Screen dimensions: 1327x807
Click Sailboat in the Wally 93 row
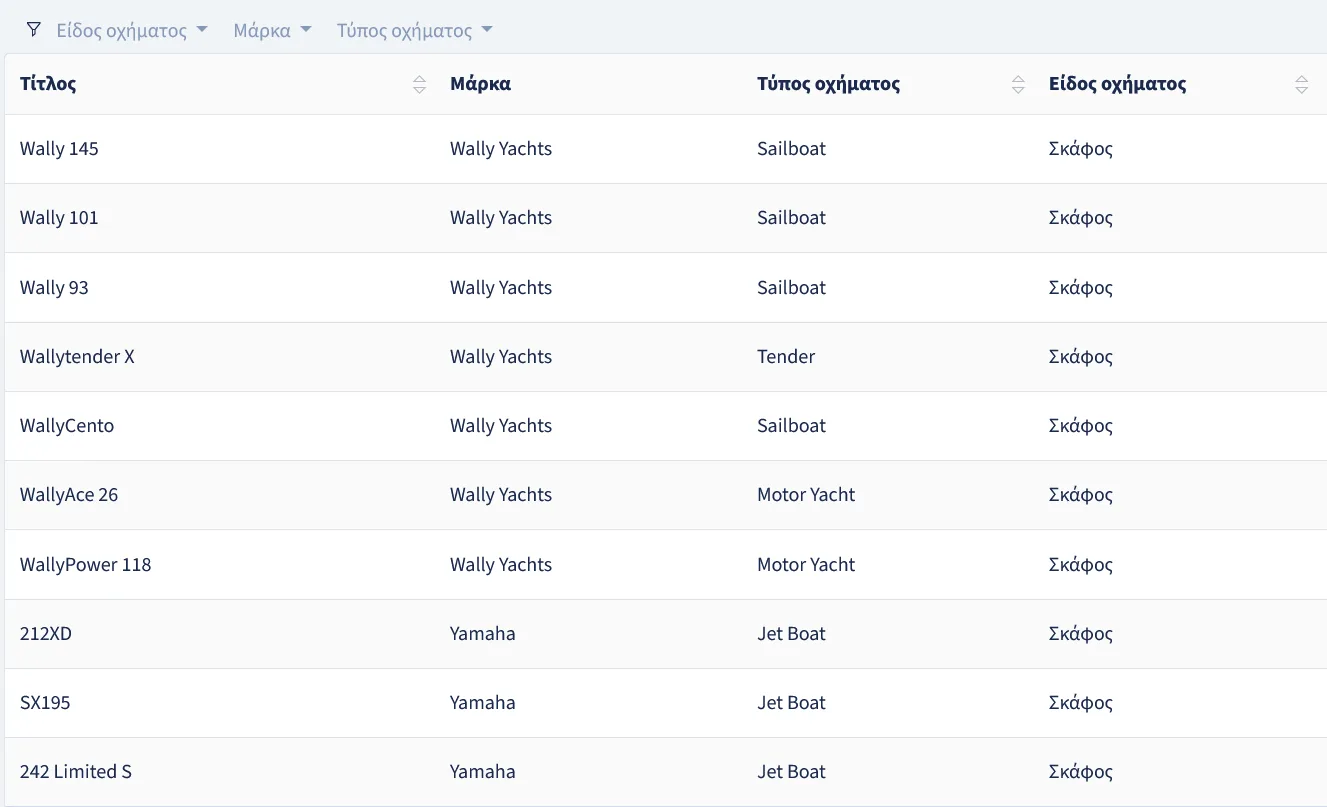point(792,288)
